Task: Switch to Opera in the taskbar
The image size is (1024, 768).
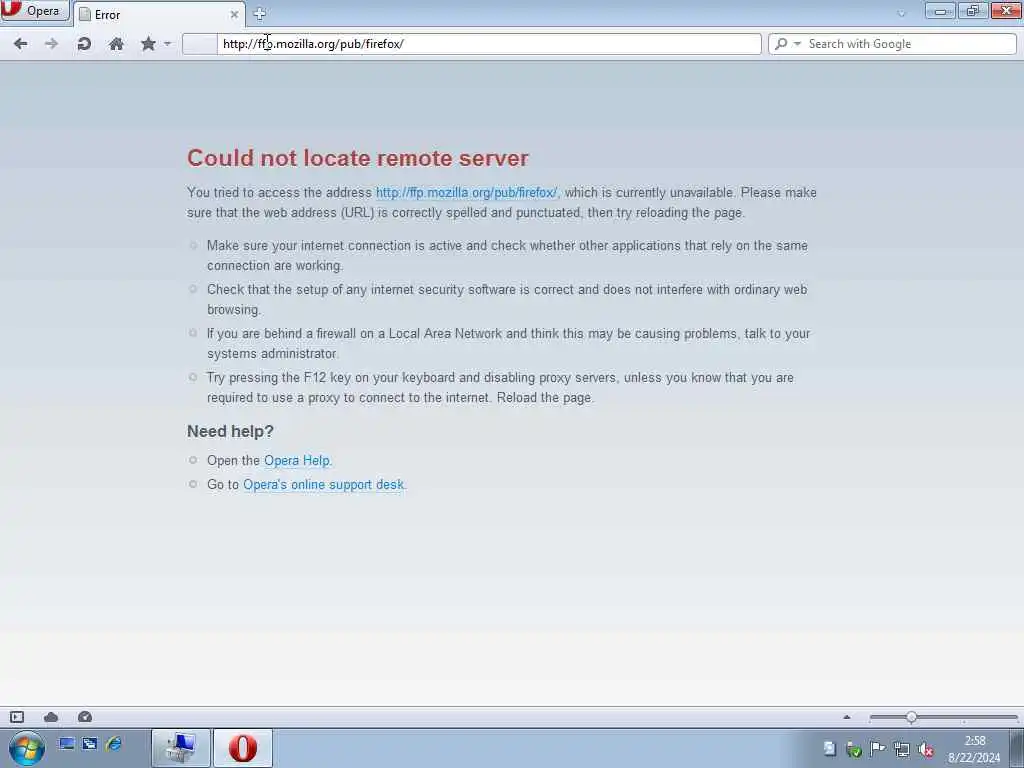Action: [x=242, y=748]
